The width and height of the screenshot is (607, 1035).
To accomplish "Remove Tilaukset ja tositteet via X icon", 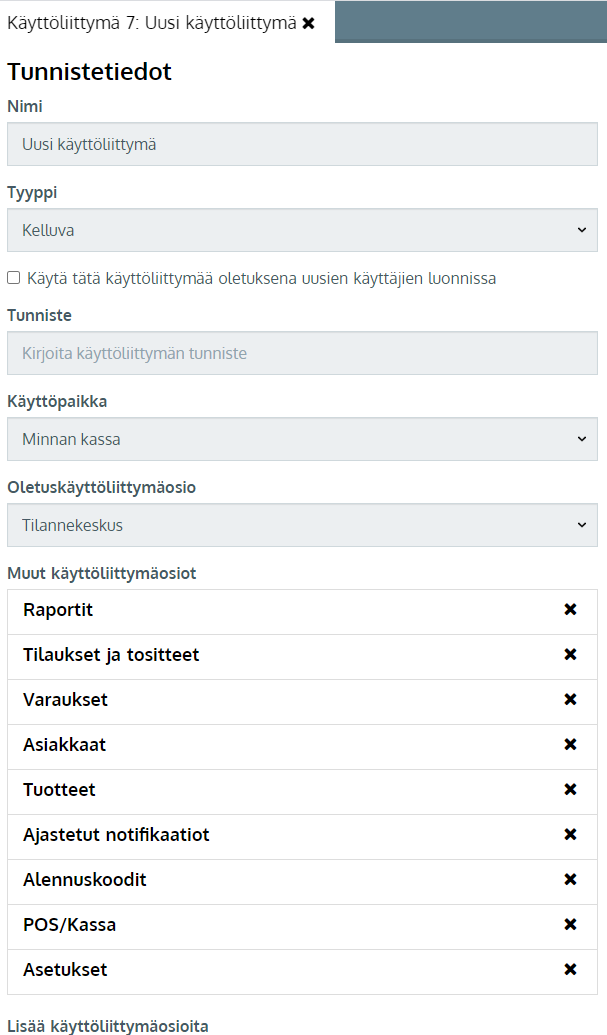I will pos(570,655).
